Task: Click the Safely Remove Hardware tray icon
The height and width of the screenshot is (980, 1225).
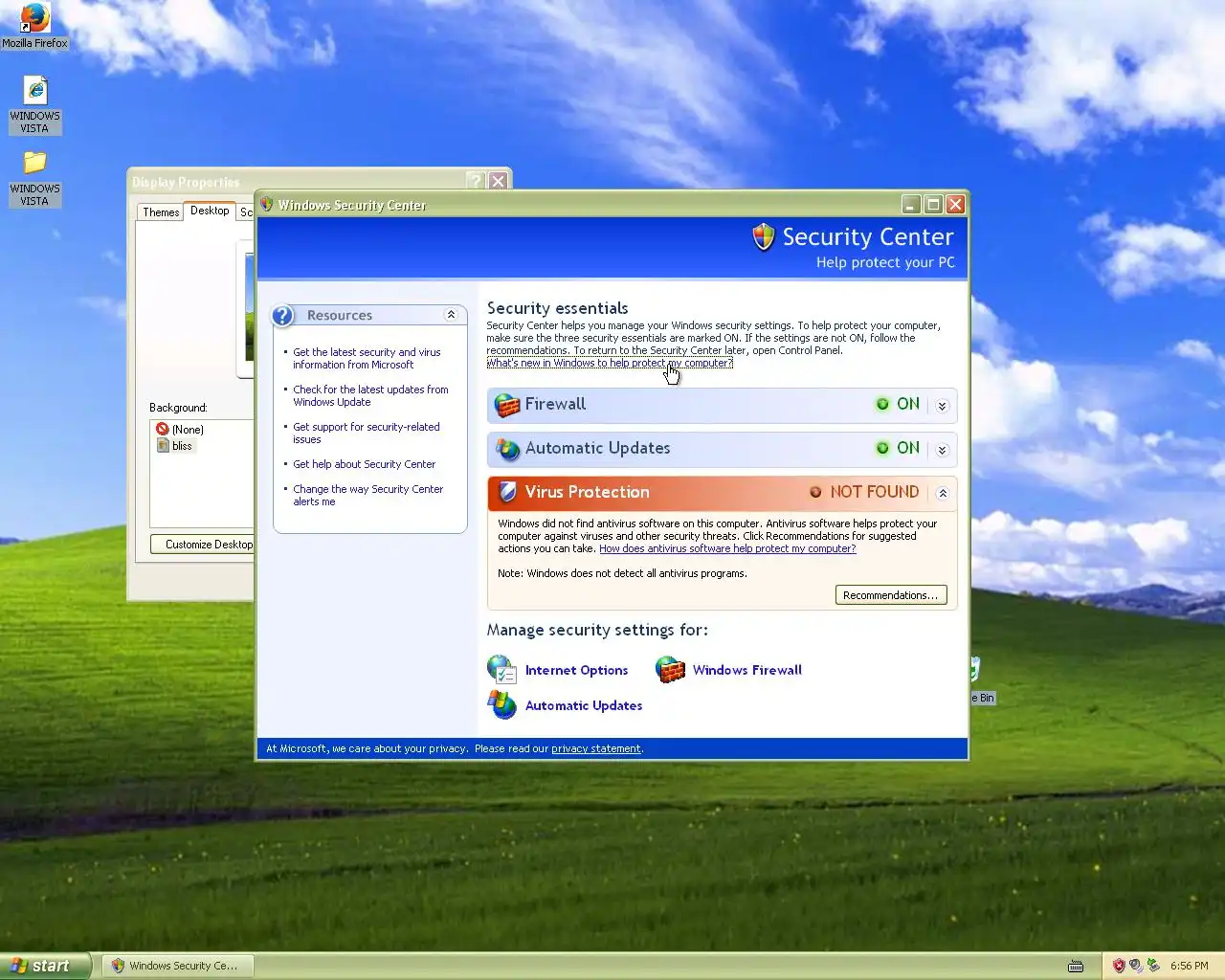Action: tap(1153, 966)
